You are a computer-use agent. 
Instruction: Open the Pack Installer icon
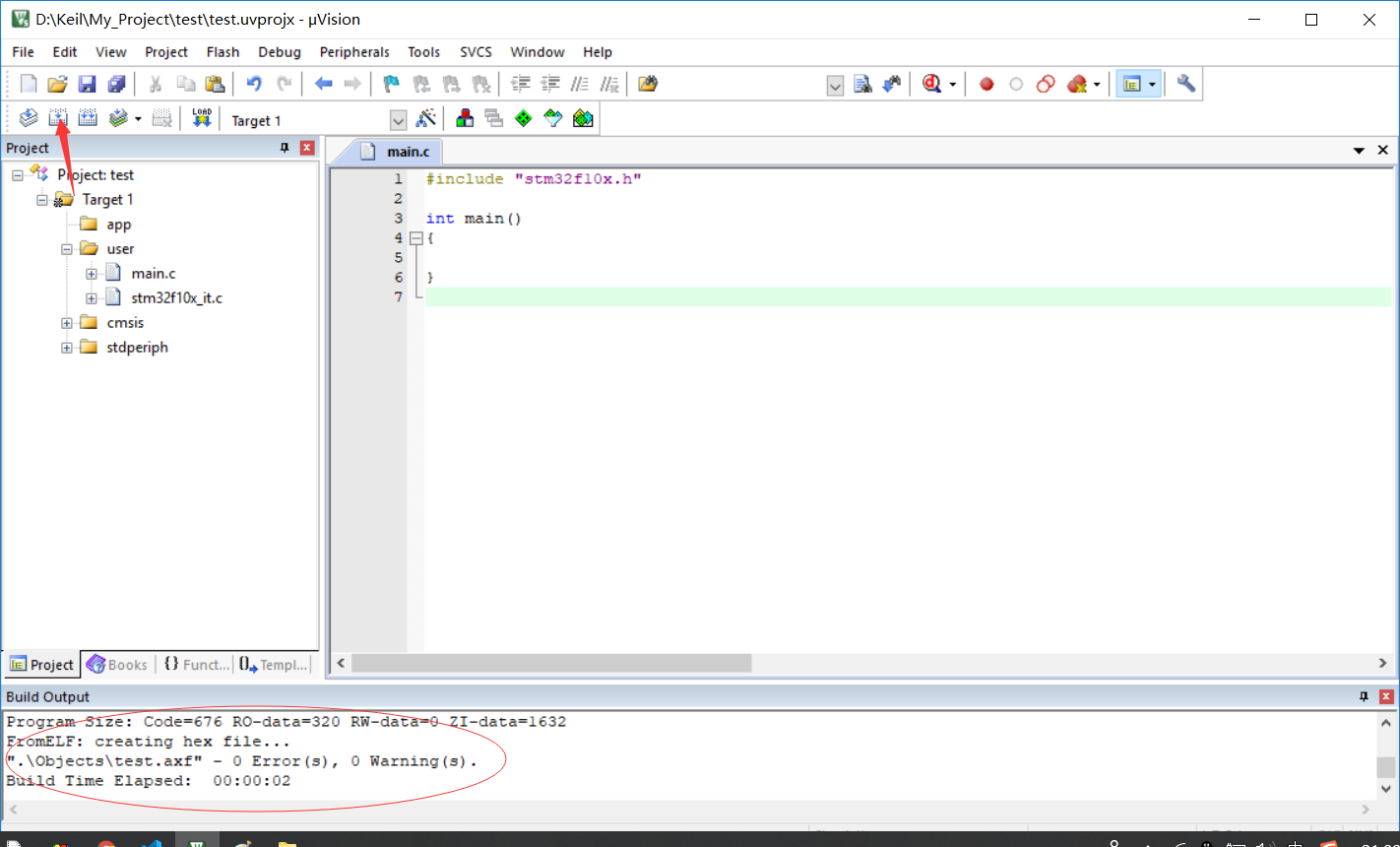[x=583, y=119]
